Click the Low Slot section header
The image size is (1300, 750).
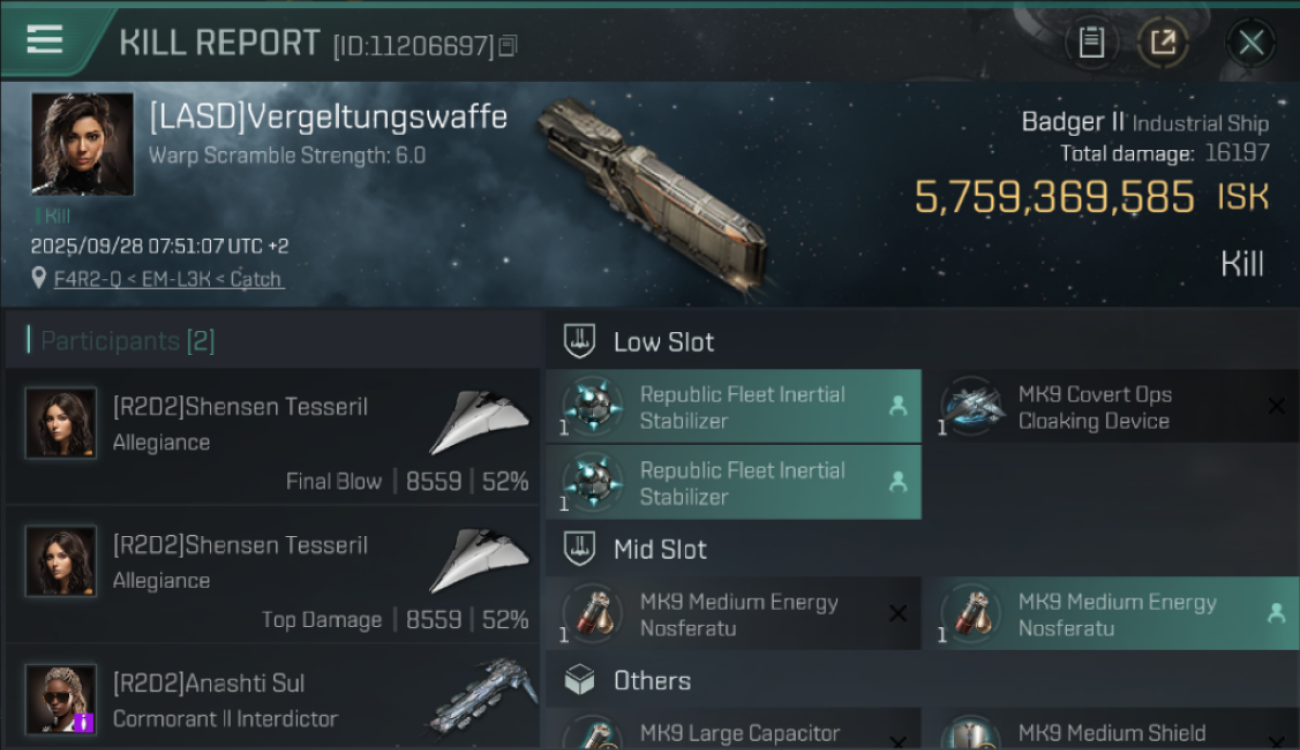coord(663,342)
